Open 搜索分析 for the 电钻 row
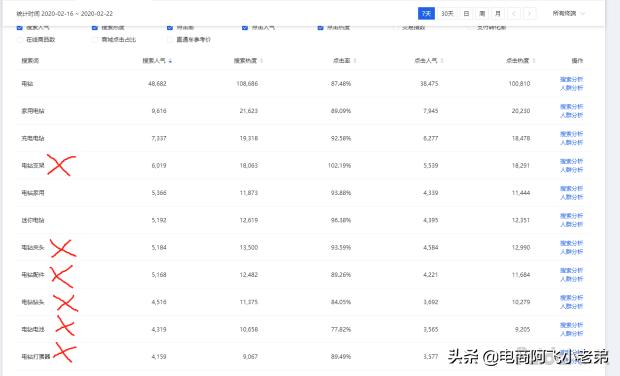Screen dimensions: 620x376 (x=571, y=79)
